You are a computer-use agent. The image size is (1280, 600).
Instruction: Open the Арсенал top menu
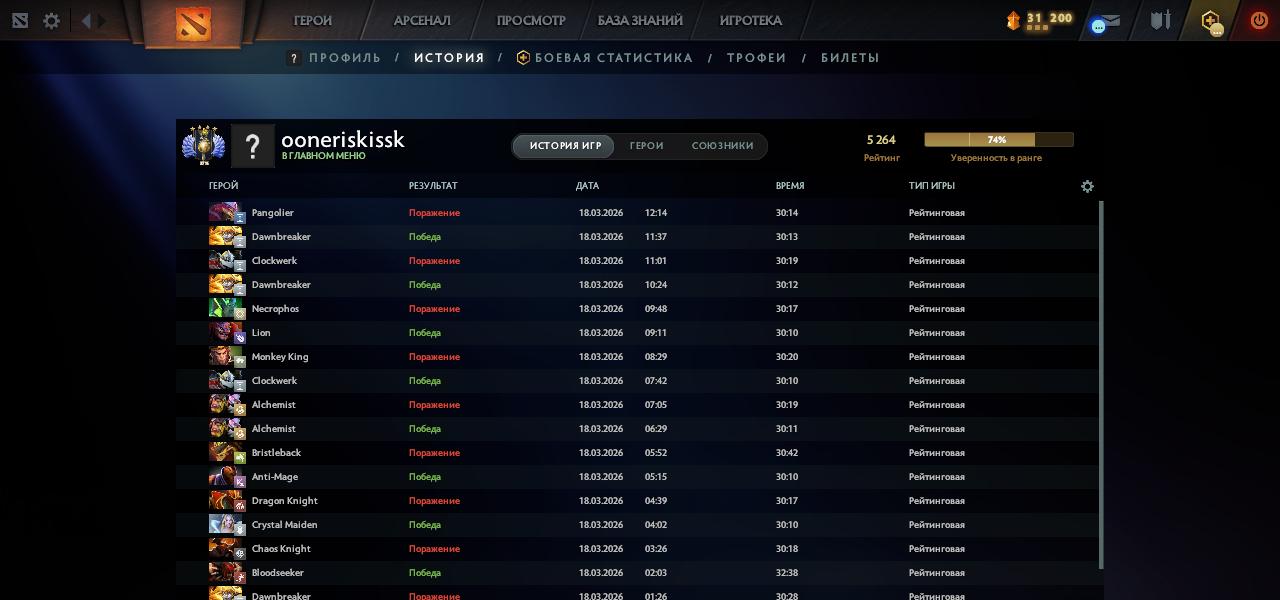coord(422,20)
